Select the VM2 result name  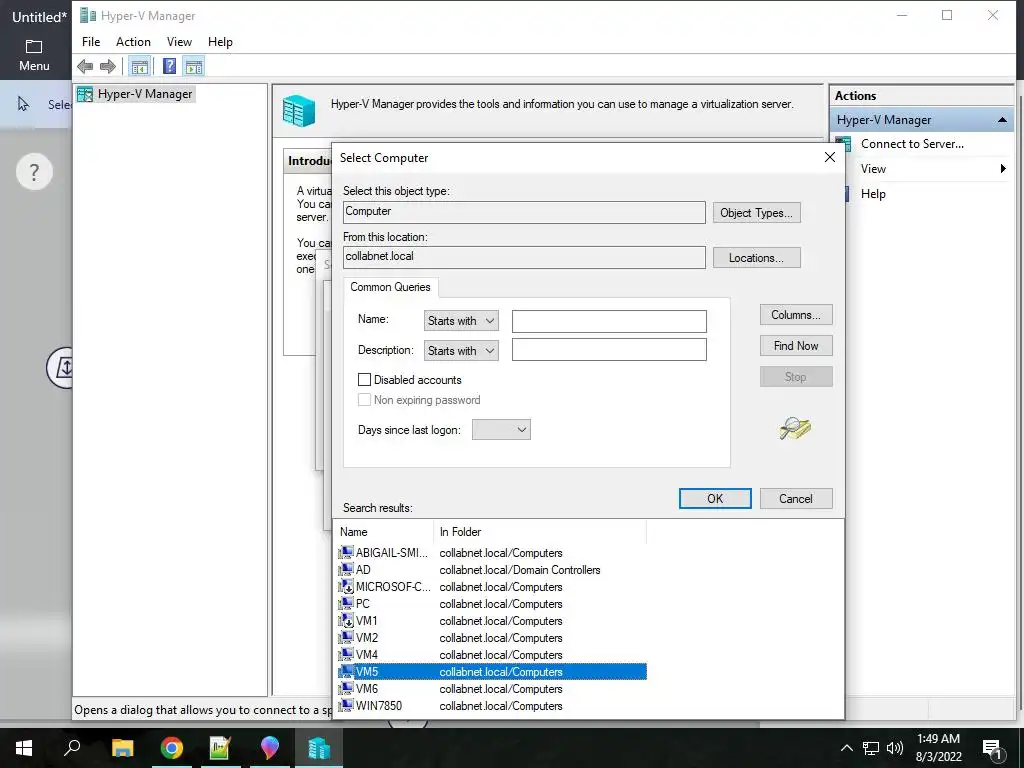coord(366,637)
